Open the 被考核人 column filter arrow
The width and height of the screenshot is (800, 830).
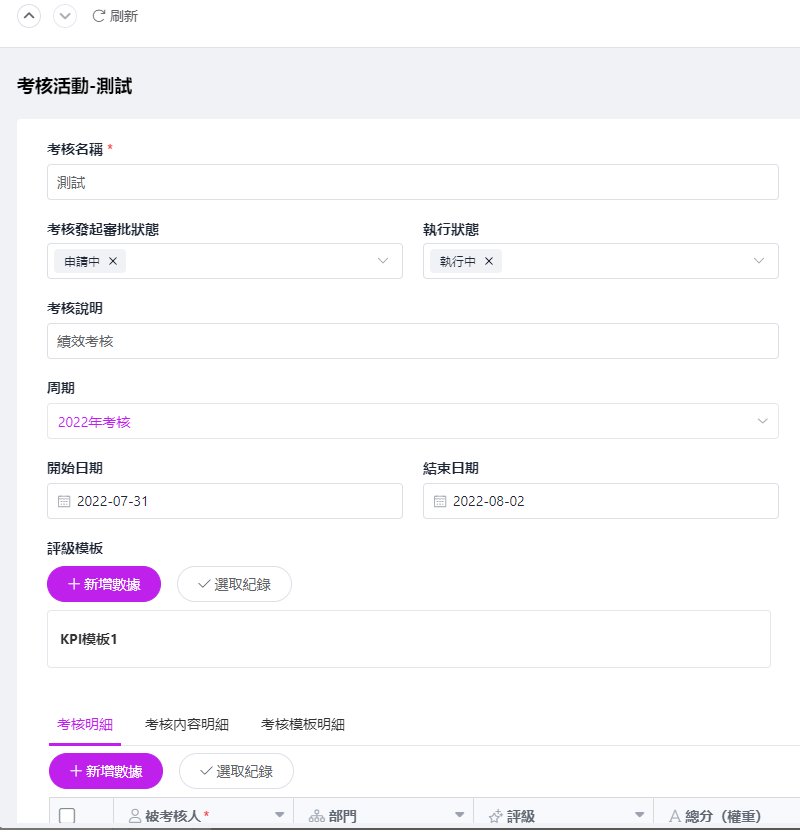click(x=279, y=816)
